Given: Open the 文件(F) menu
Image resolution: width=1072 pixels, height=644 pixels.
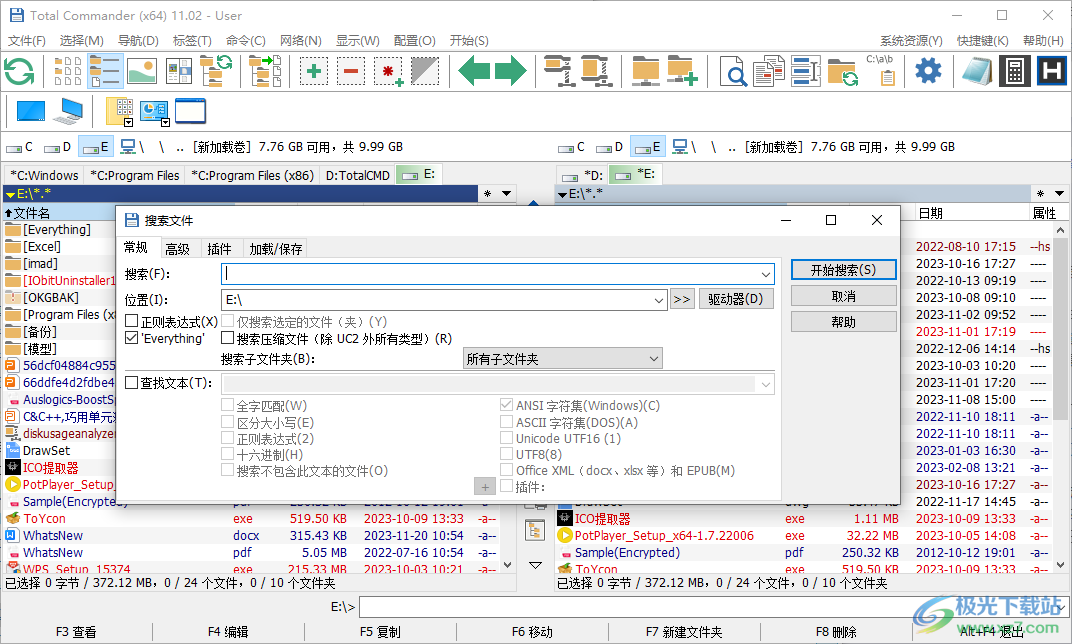Looking at the screenshot, I should pyautogui.click(x=27, y=41).
